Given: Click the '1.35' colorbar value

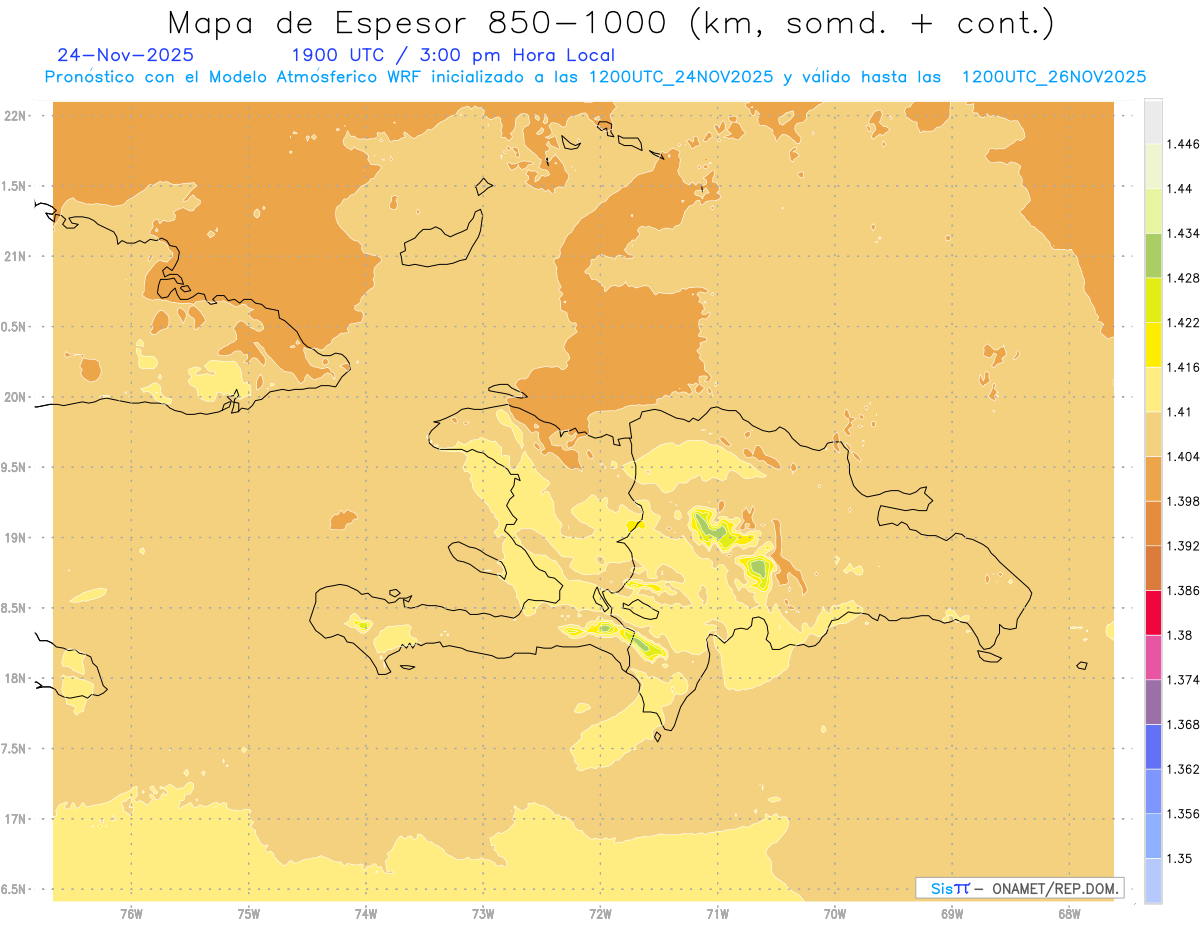Looking at the screenshot, I should click(x=1180, y=858).
